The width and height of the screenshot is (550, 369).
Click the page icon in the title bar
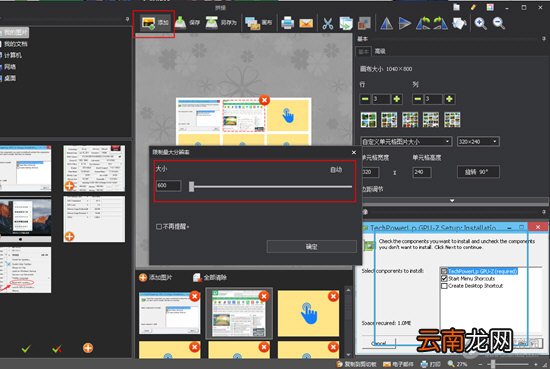point(456,7)
